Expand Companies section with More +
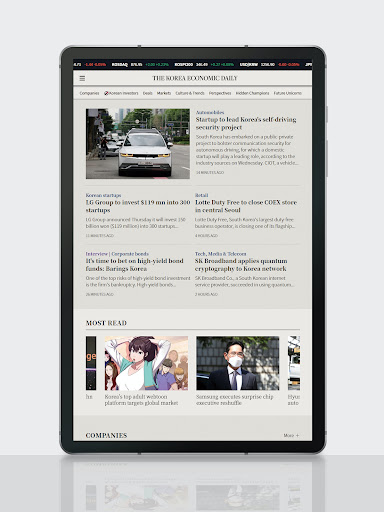The image size is (384, 512). (x=291, y=435)
